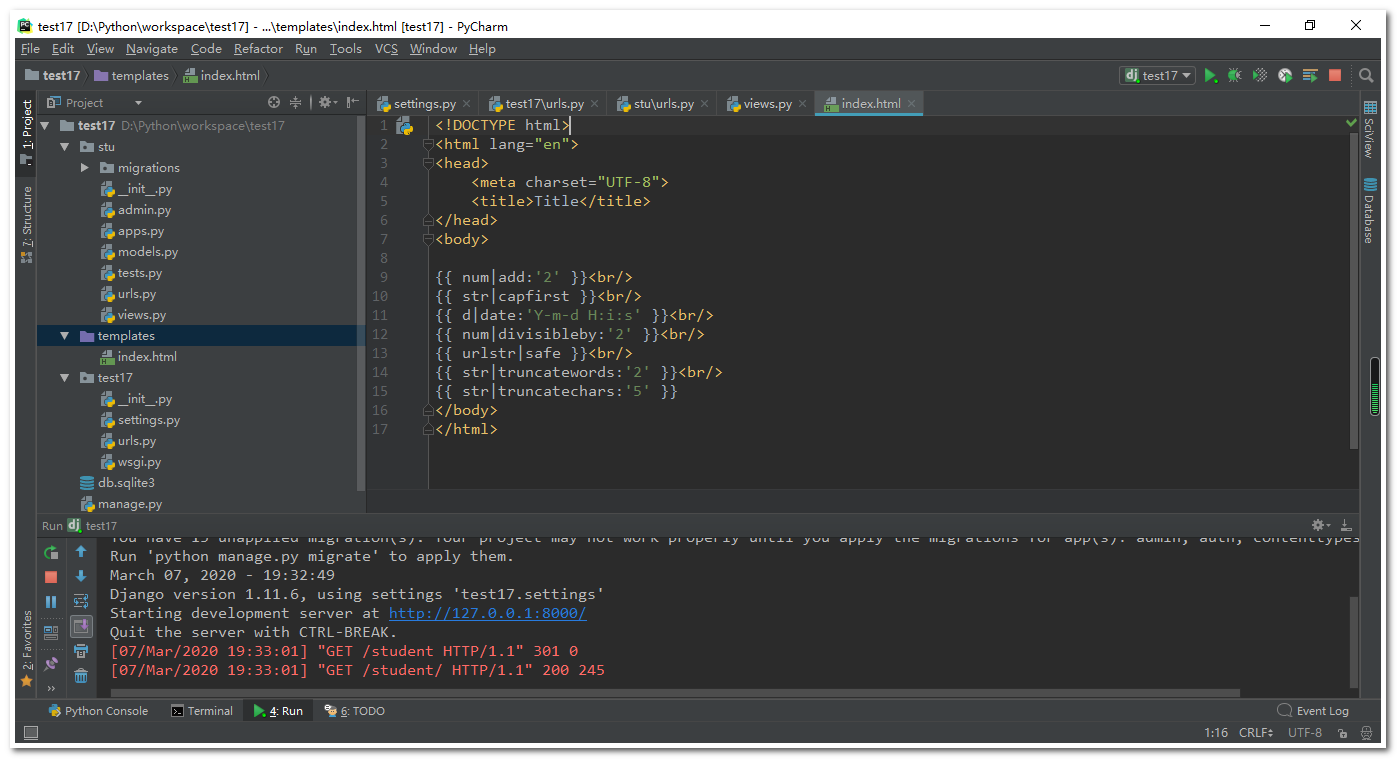Open the inspection profile icon in status bar

(1367, 733)
